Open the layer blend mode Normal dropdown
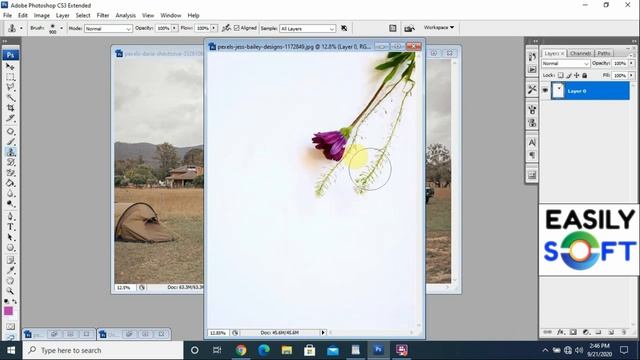Viewport: 640px width, 360px height. (565, 64)
